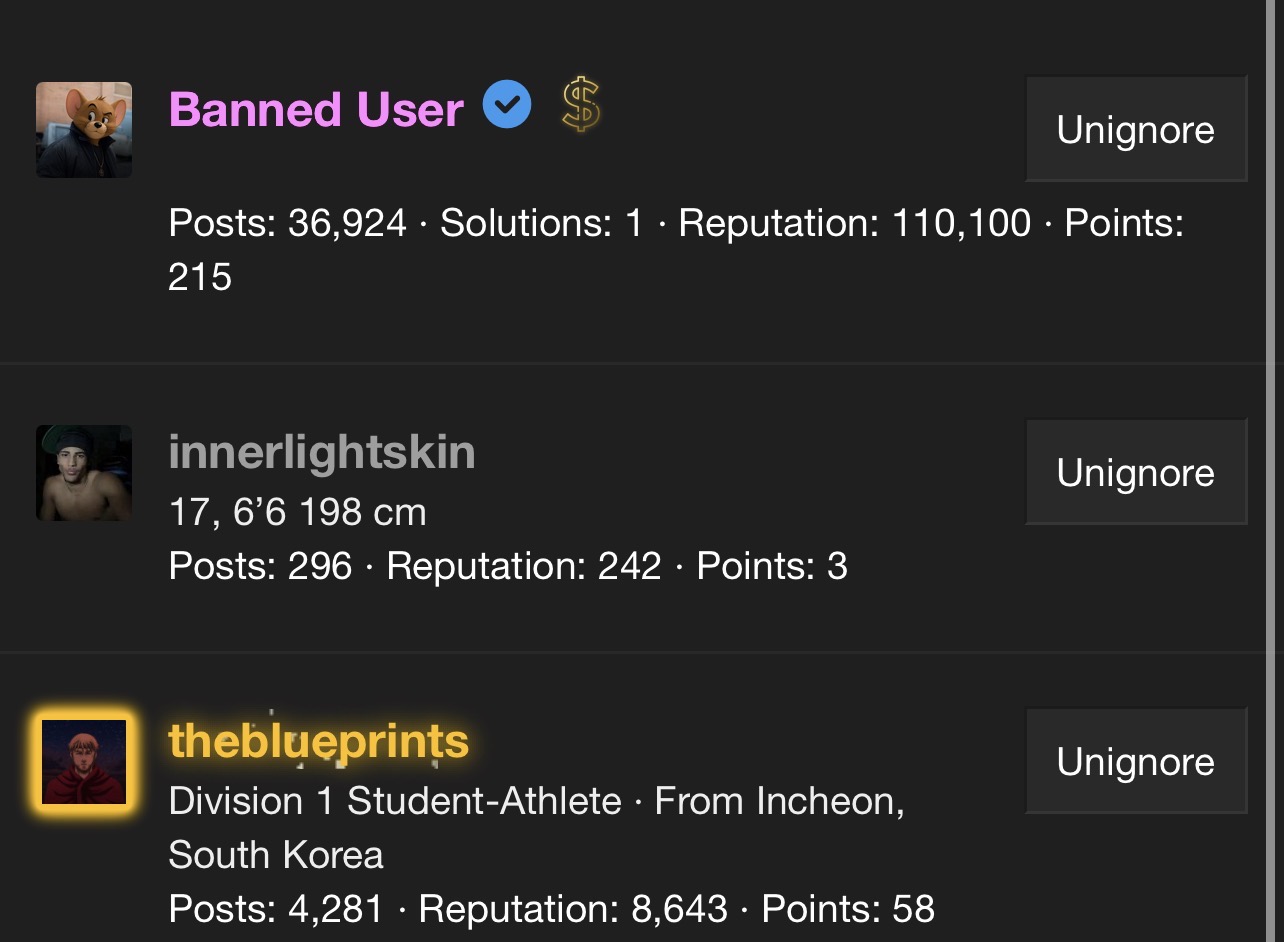Unignore the user theblueprints
The width and height of the screenshot is (1284, 942).
(1136, 761)
